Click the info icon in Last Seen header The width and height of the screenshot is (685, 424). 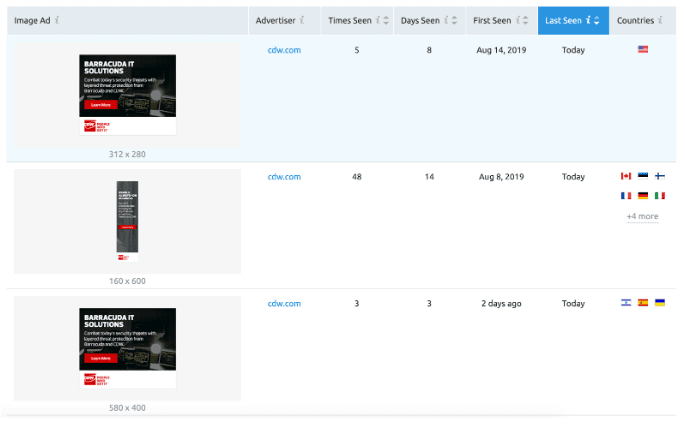pyautogui.click(x=588, y=20)
